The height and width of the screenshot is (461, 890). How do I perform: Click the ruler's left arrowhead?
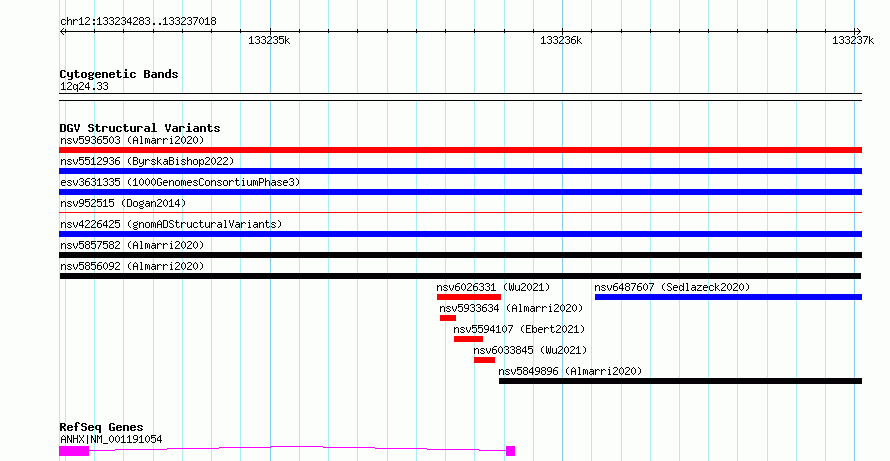(63, 31)
